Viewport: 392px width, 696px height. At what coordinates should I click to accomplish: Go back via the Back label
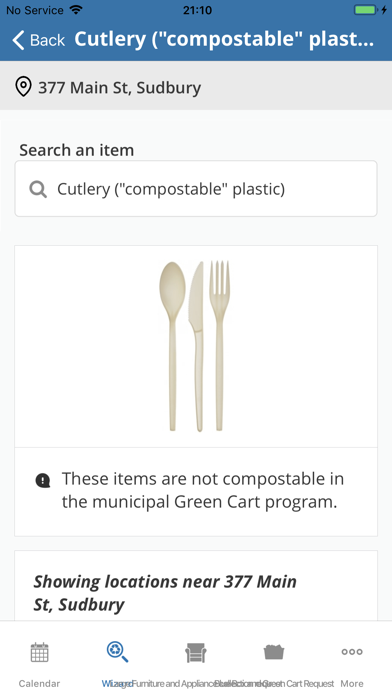[x=47, y=40]
